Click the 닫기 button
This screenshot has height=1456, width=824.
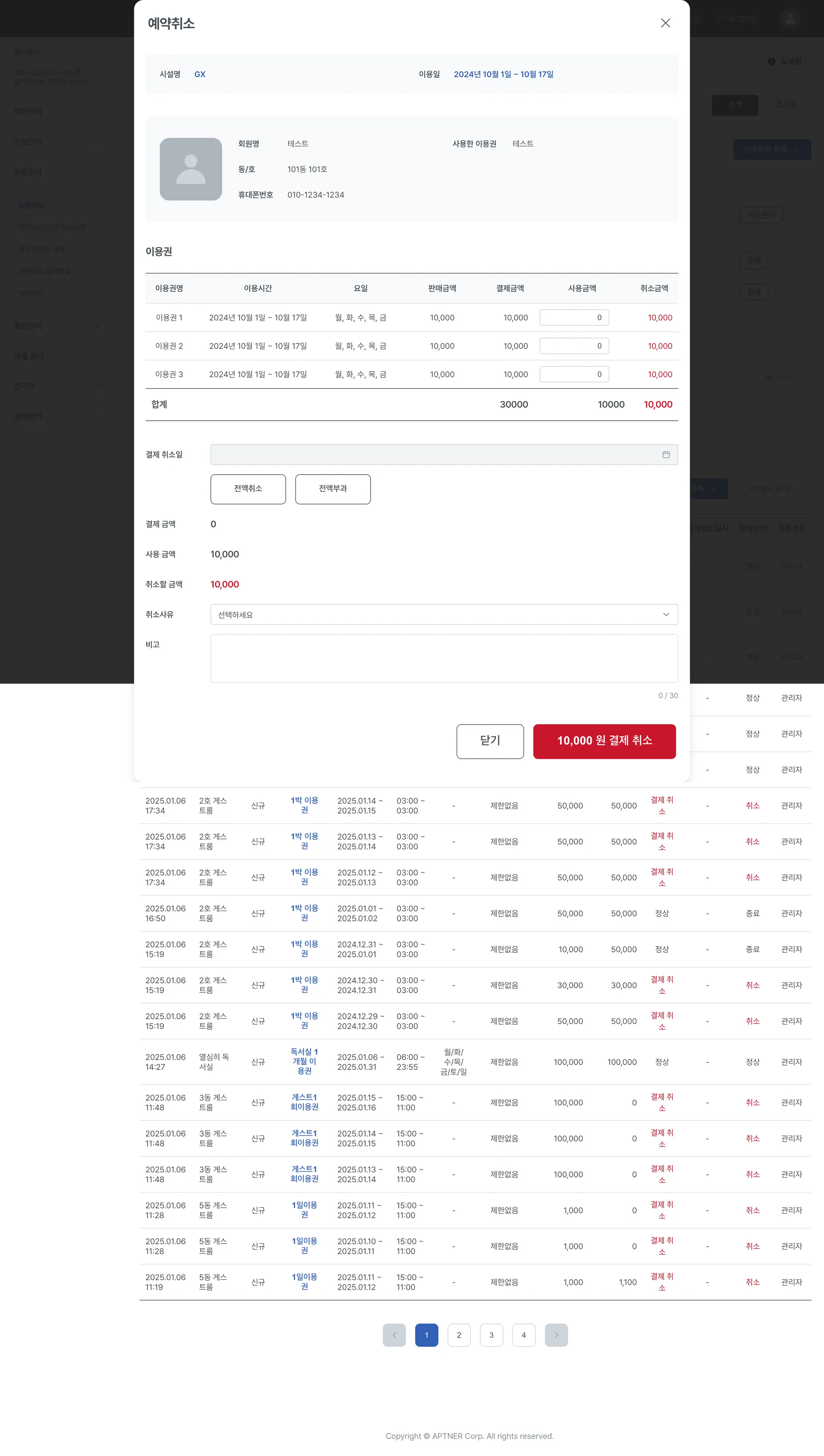[490, 741]
